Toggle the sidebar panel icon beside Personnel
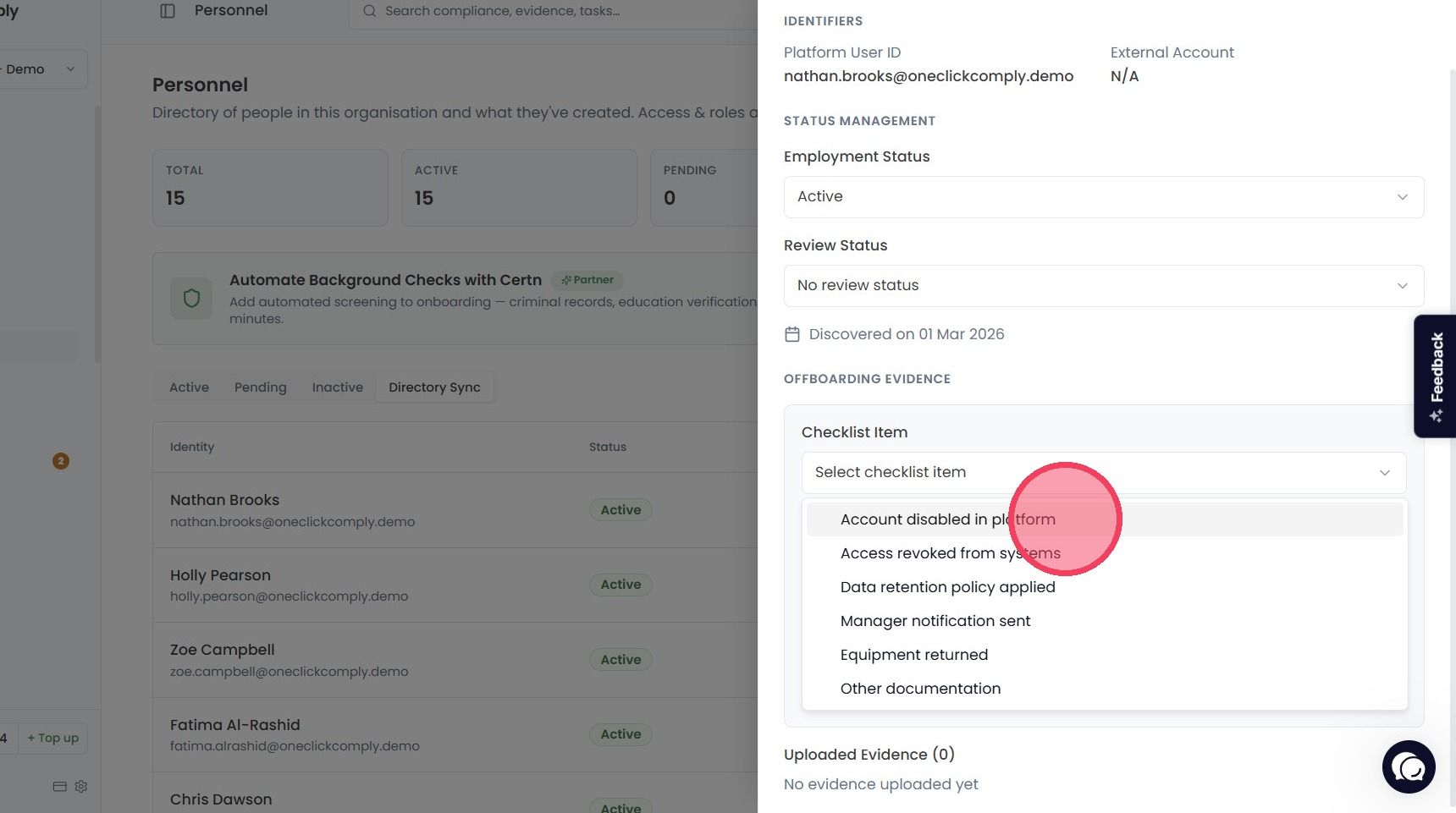Image resolution: width=1456 pixels, height=813 pixels. [168, 11]
